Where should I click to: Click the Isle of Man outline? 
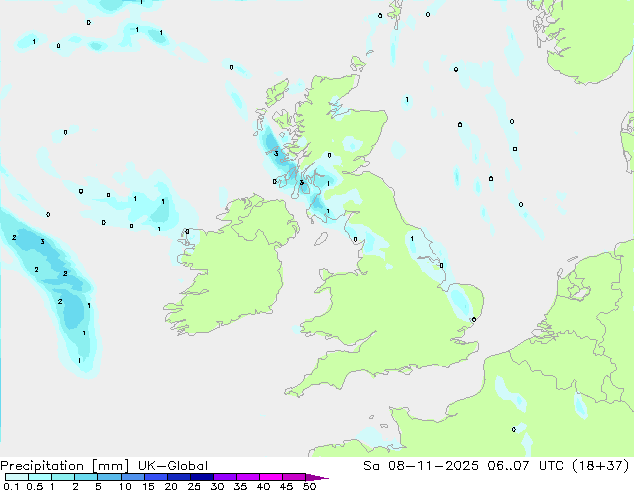(321, 239)
